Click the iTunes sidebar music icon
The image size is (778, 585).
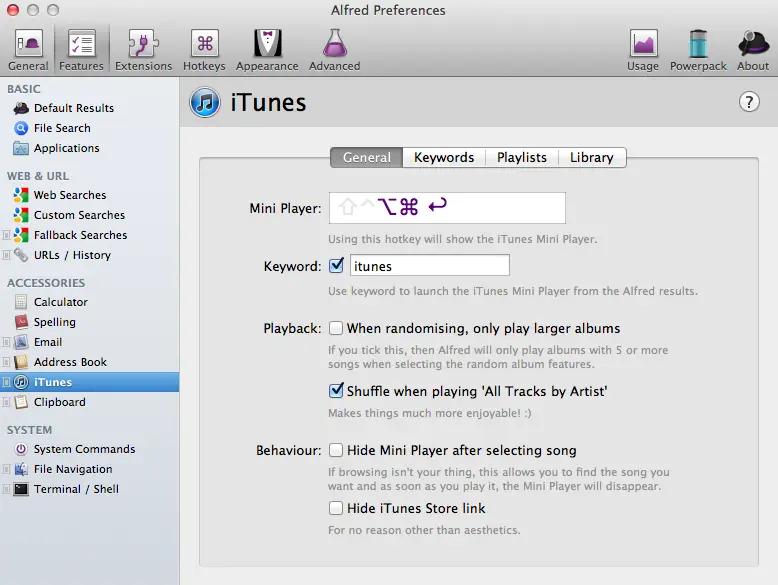point(21,382)
